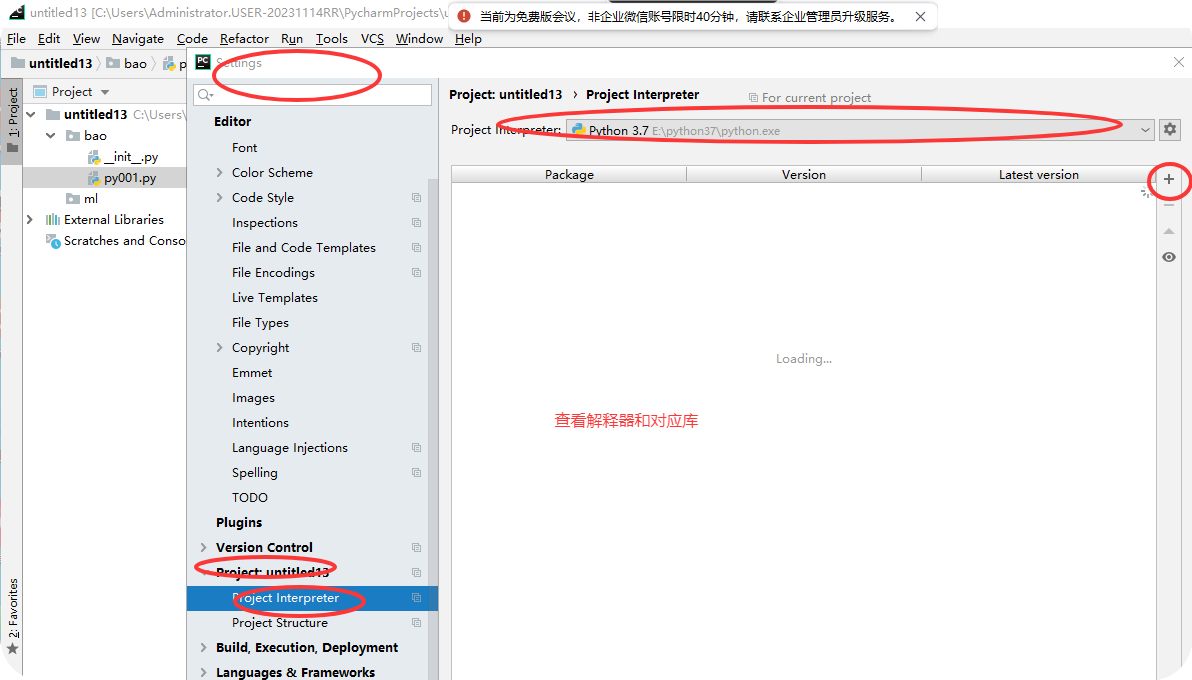The width and height of the screenshot is (1192, 680).
Task: Select the Project Structure entry
Action: coord(280,623)
